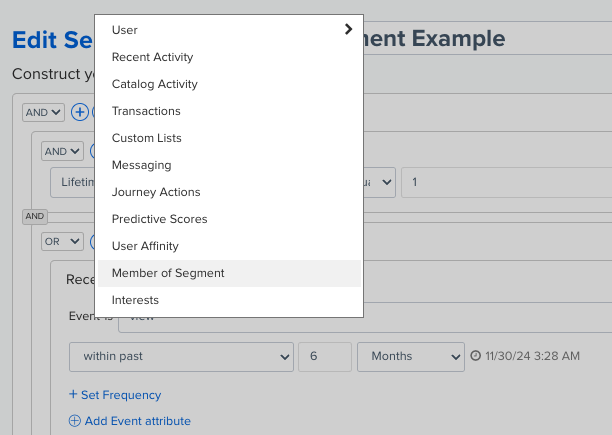Choose Journey Actions option
Image resolution: width=612 pixels, height=435 pixels.
[229, 192]
